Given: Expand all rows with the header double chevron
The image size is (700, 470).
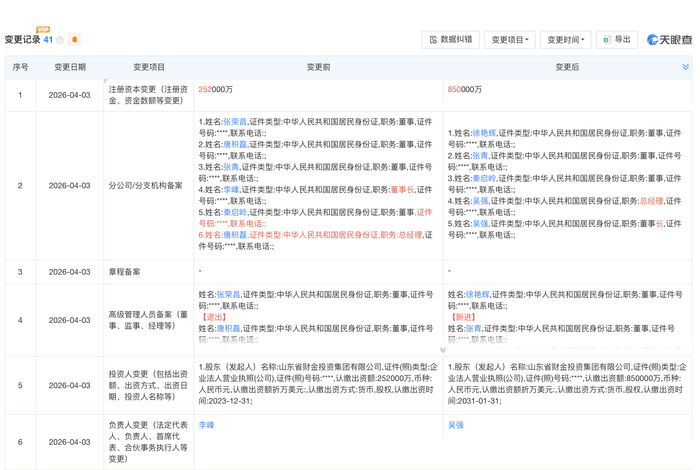Looking at the screenshot, I should click(x=685, y=67).
